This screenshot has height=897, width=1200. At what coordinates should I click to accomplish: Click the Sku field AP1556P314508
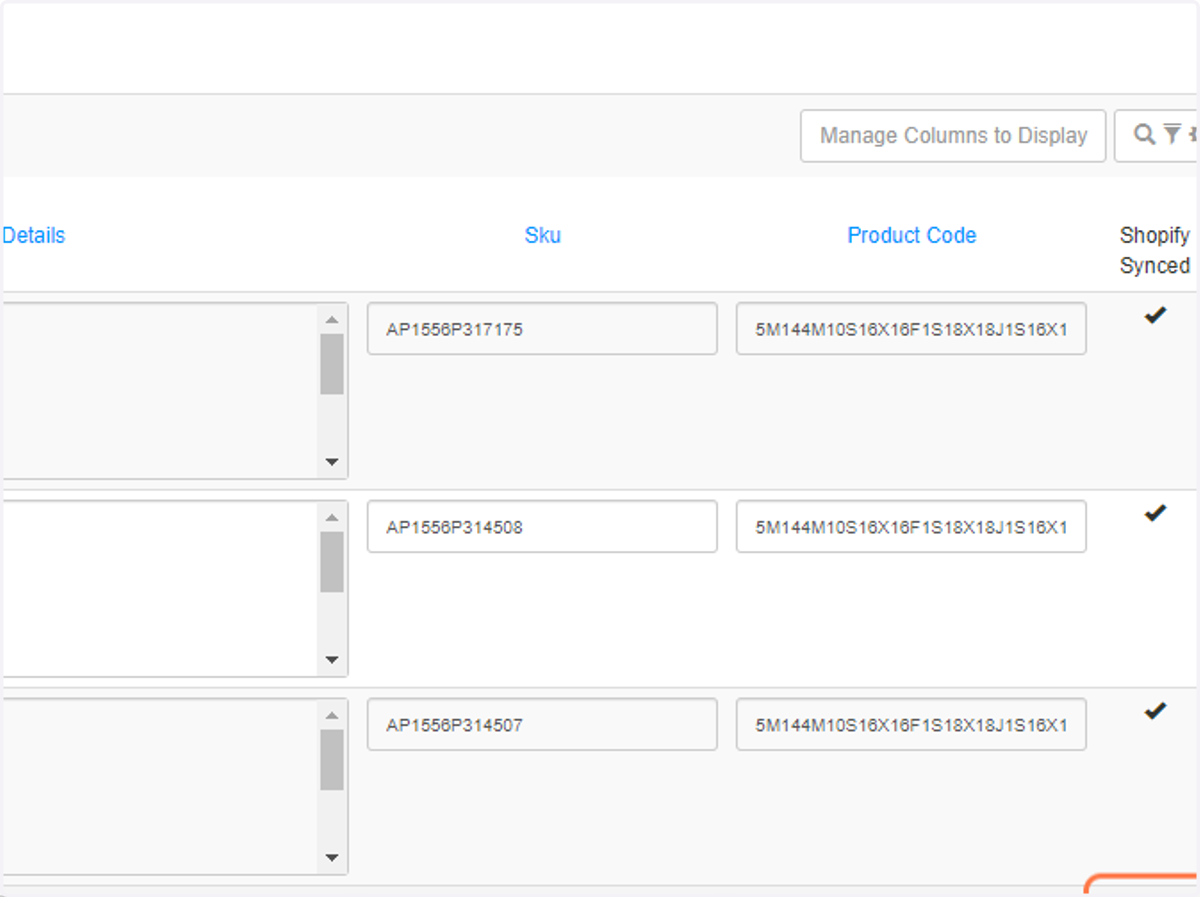(542, 527)
